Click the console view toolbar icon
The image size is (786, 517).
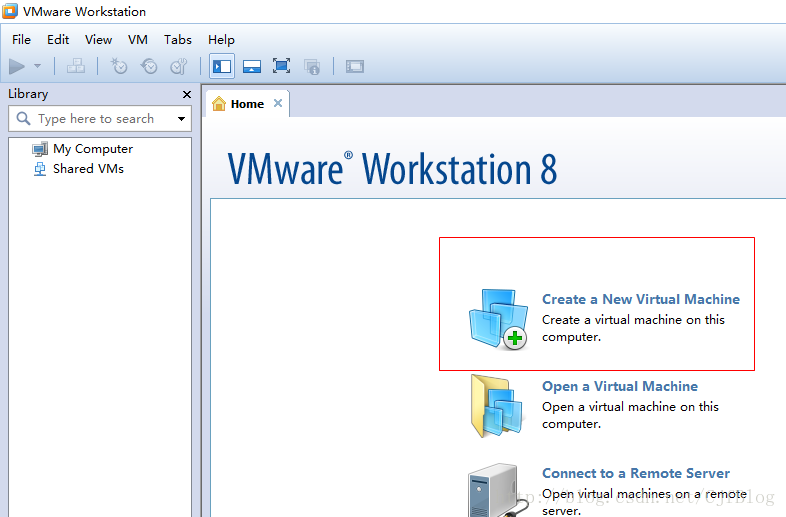(355, 66)
